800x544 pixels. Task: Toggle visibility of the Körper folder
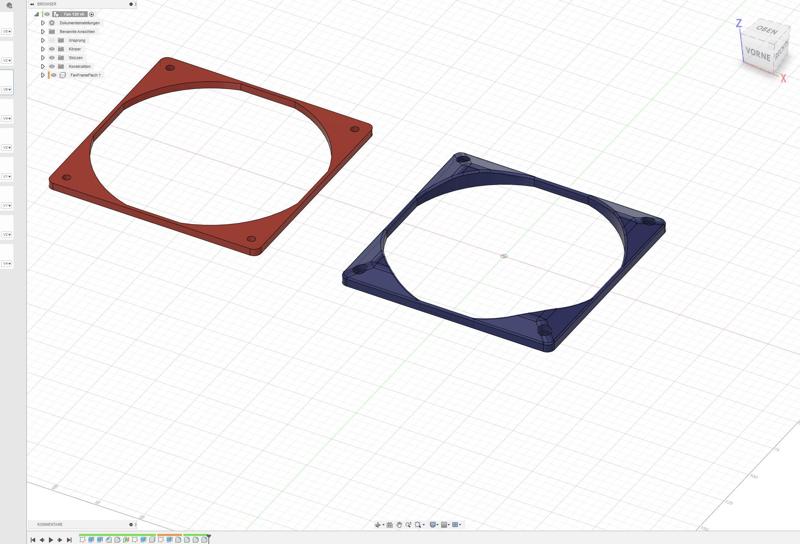coord(52,49)
